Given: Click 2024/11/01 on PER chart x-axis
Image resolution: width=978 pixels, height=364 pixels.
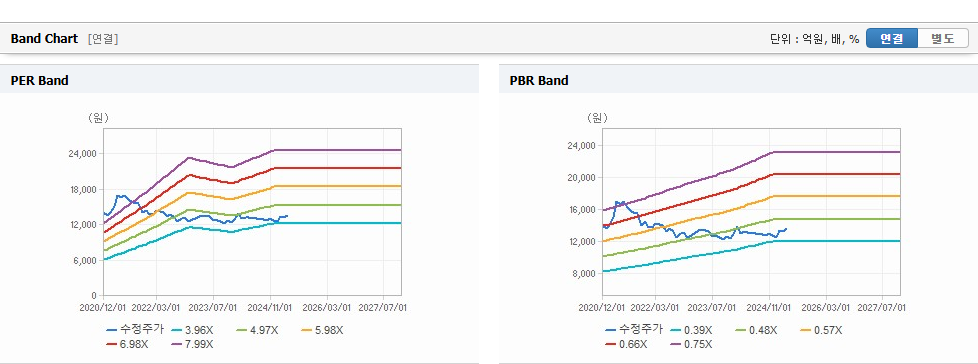Looking at the screenshot, I should [271, 307].
